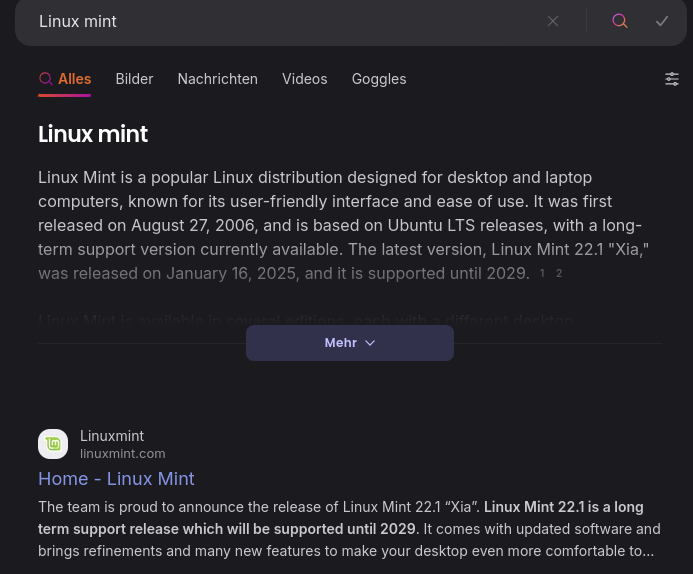Viewport: 693px width, 574px height.
Task: Open the search filter settings sliders icon
Action: pyautogui.click(x=672, y=79)
